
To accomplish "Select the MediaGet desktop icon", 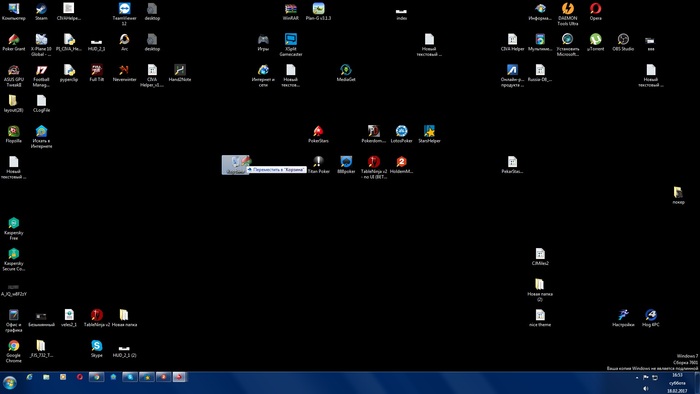I will 346,74.
